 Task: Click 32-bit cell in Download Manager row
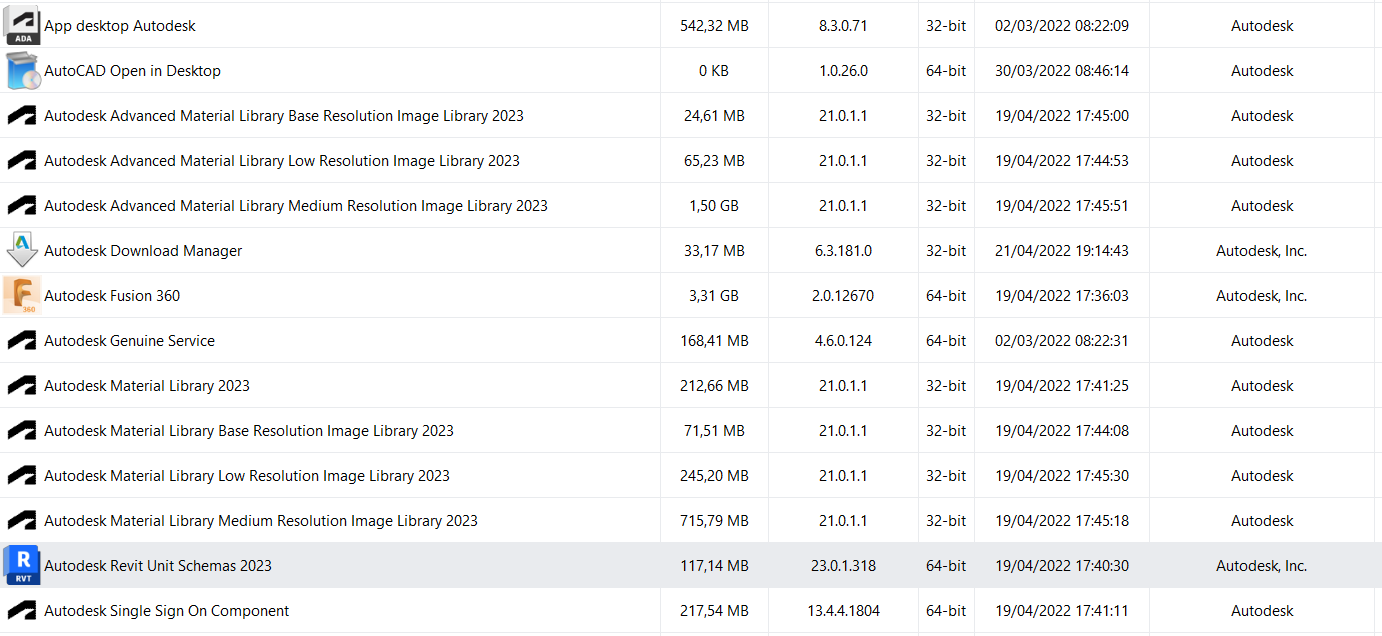(x=946, y=251)
